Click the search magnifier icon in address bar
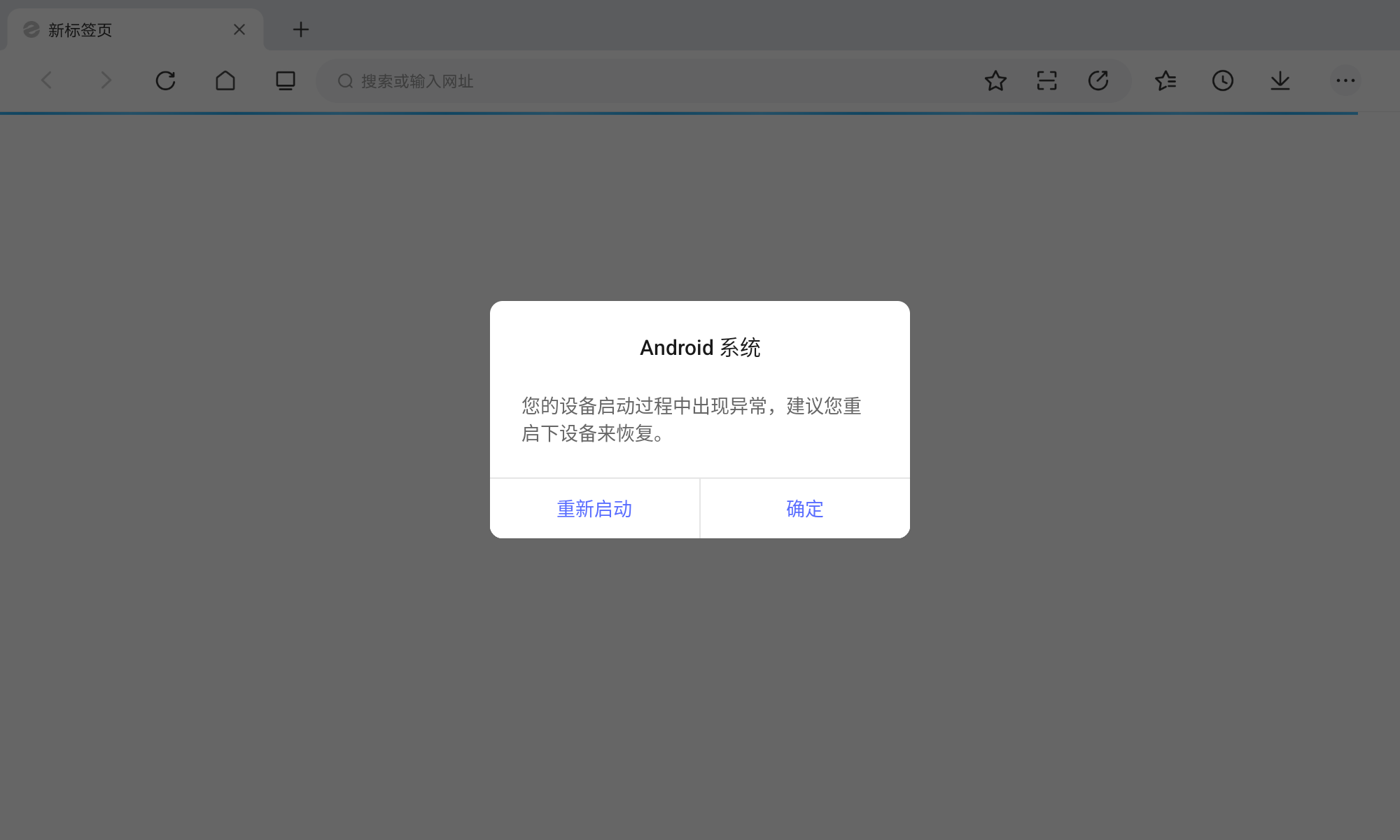The image size is (1400, 840). [345, 81]
